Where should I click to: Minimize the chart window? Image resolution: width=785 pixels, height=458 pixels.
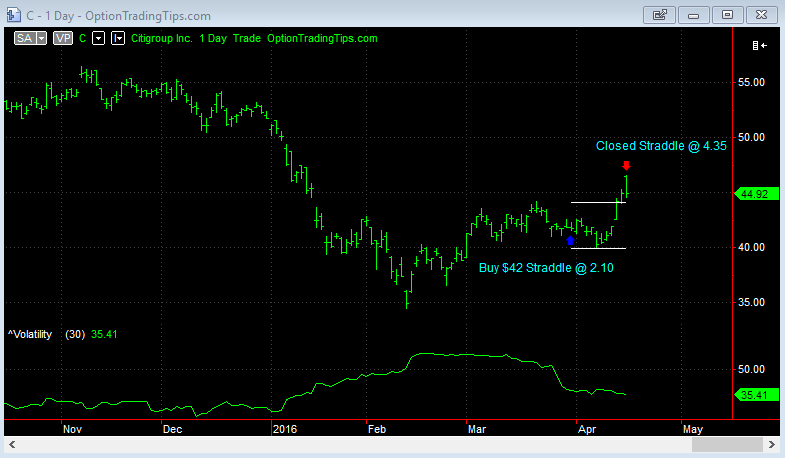point(693,15)
